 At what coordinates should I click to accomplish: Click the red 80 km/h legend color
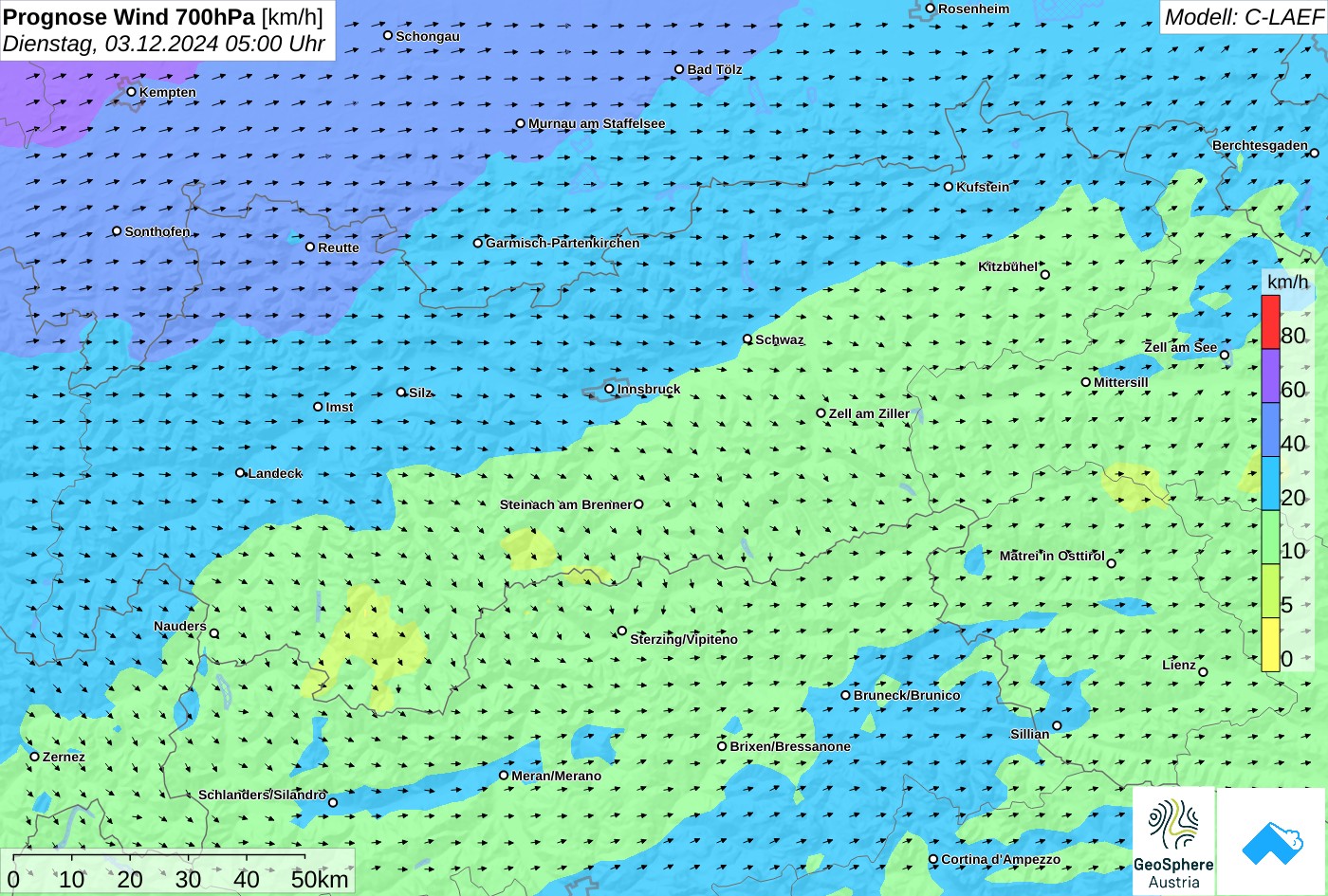tap(1270, 322)
